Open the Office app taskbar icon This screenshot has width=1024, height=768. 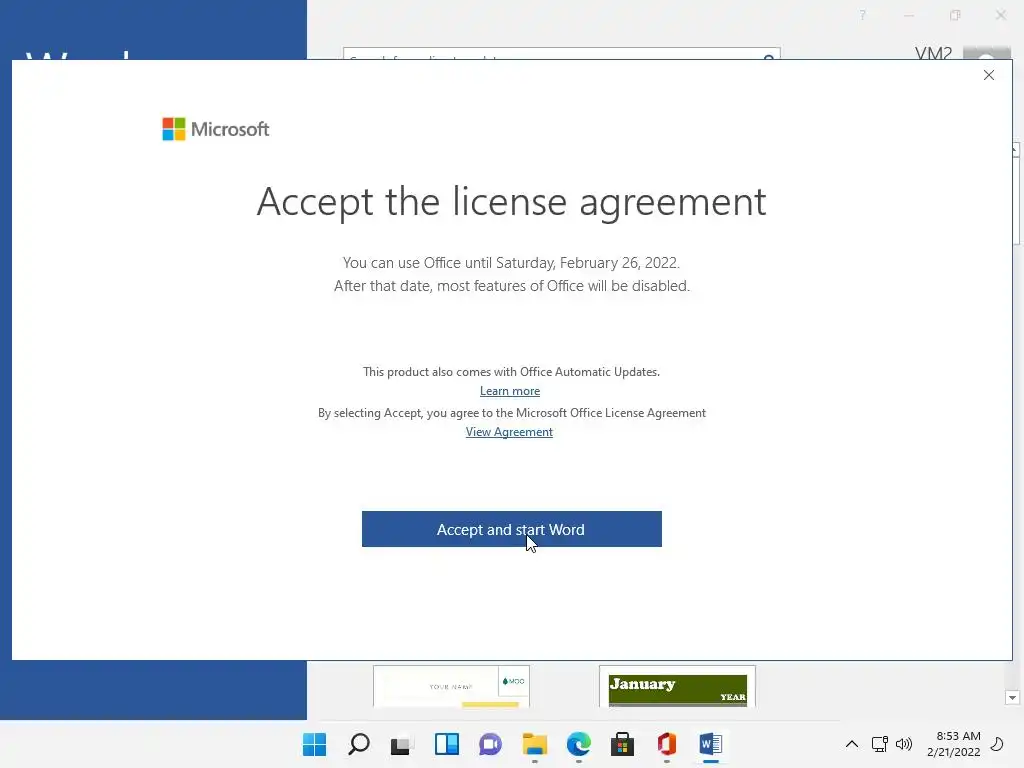pos(667,744)
